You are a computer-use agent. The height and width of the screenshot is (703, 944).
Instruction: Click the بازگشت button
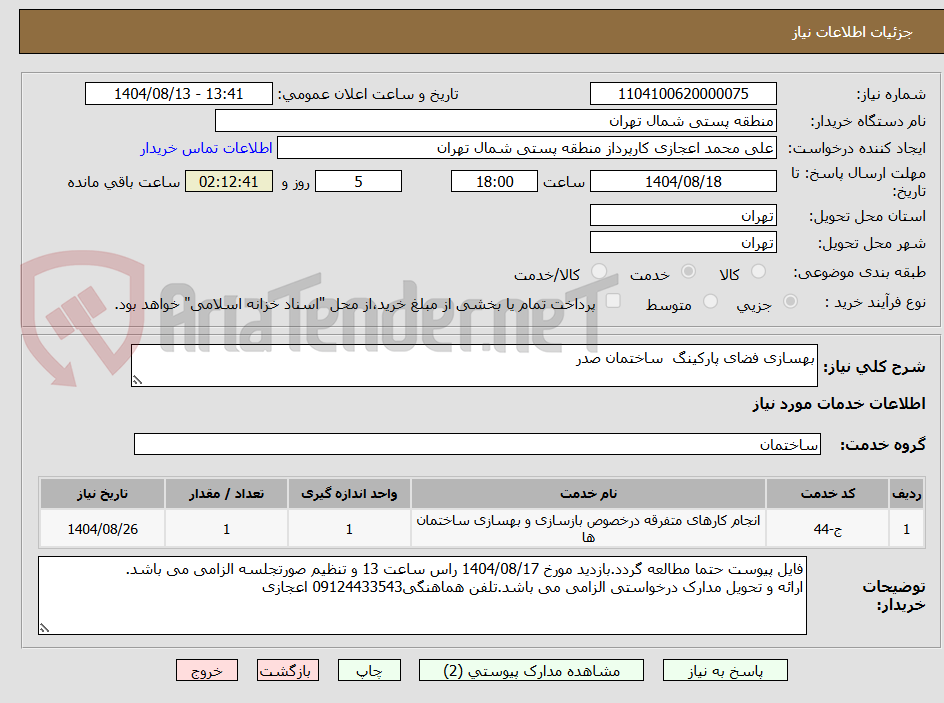(288, 670)
